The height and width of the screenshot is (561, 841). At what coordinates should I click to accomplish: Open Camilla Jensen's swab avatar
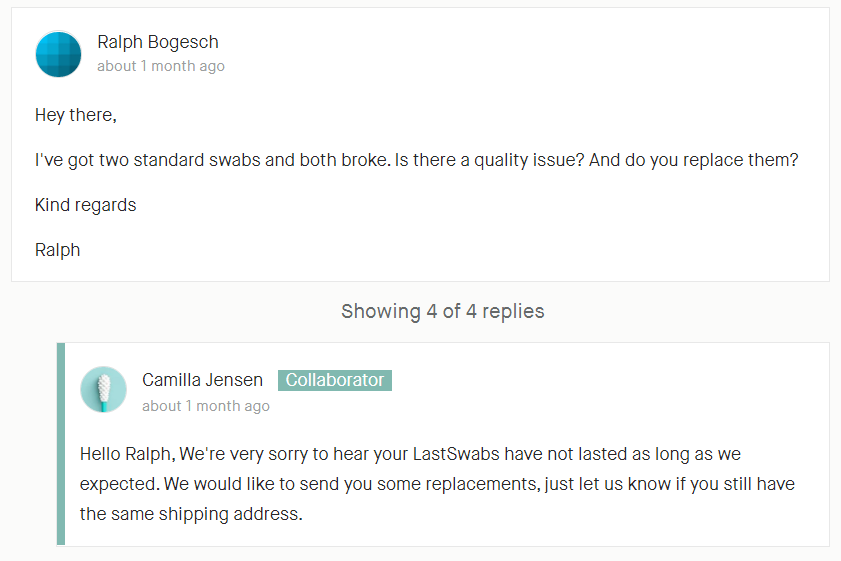104,389
